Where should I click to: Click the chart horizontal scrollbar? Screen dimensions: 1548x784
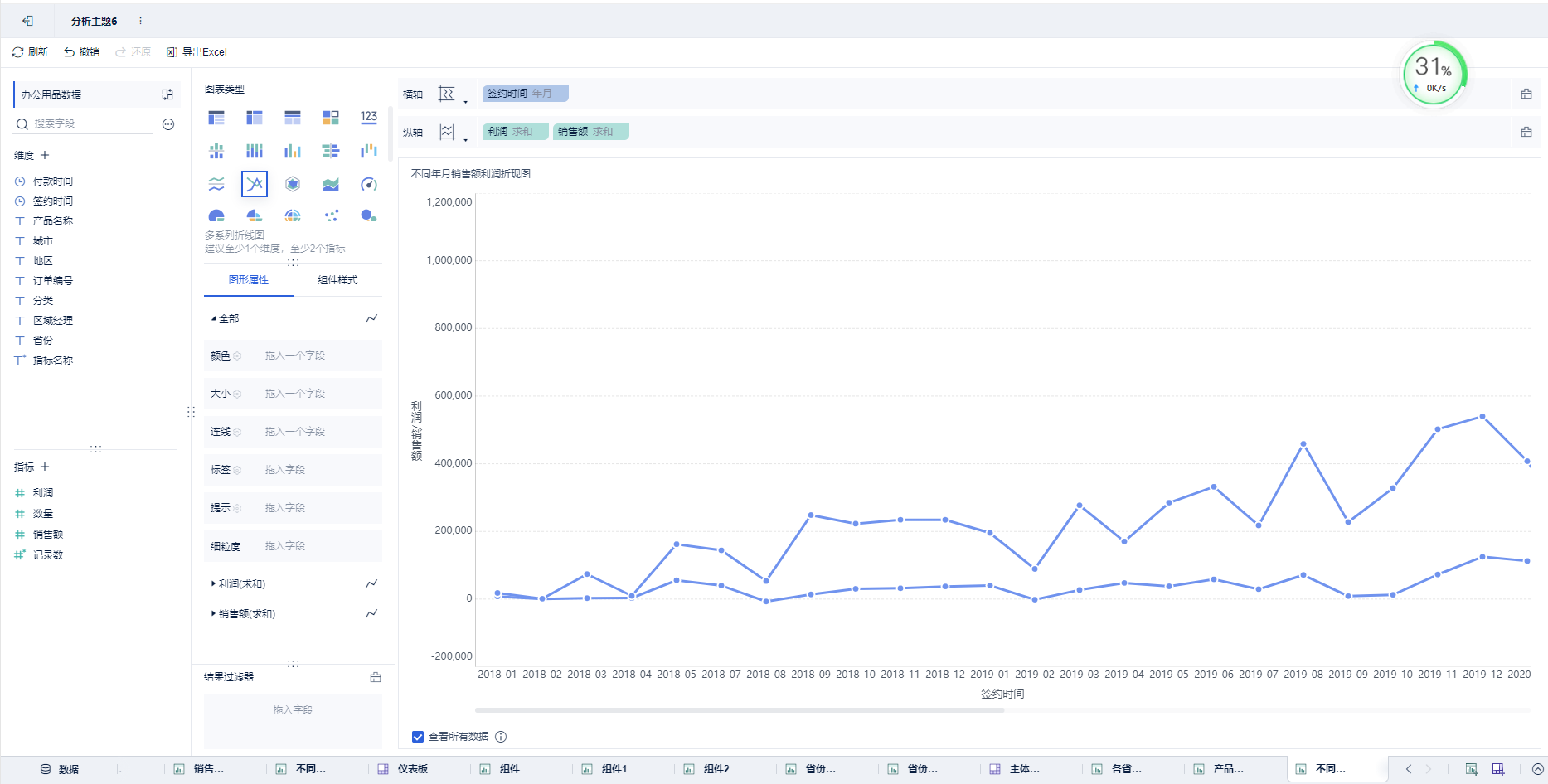point(740,710)
